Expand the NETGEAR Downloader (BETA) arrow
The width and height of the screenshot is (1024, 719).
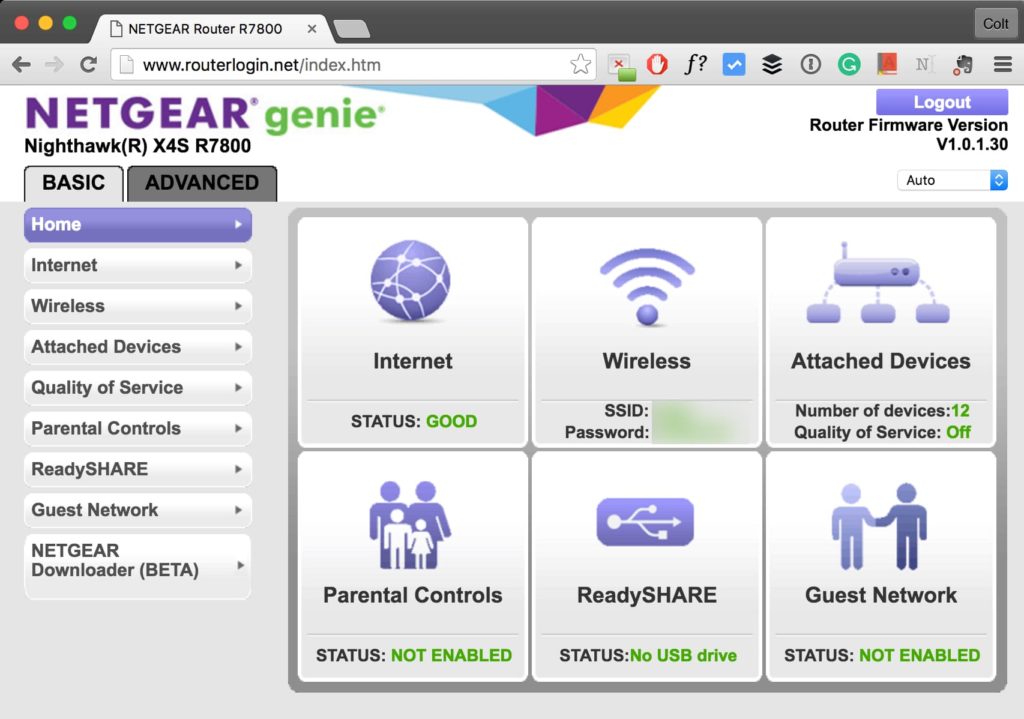pos(240,566)
